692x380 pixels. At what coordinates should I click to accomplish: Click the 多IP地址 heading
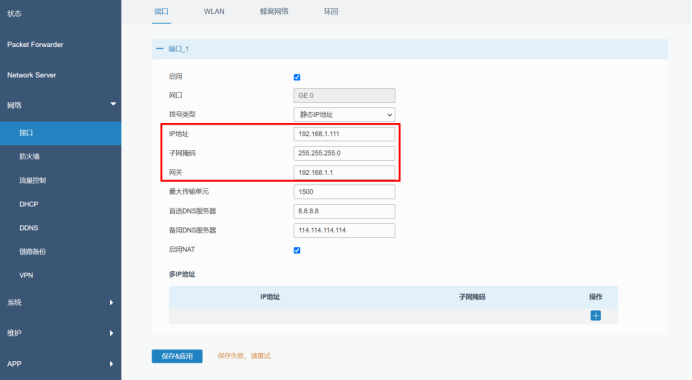[182, 274]
